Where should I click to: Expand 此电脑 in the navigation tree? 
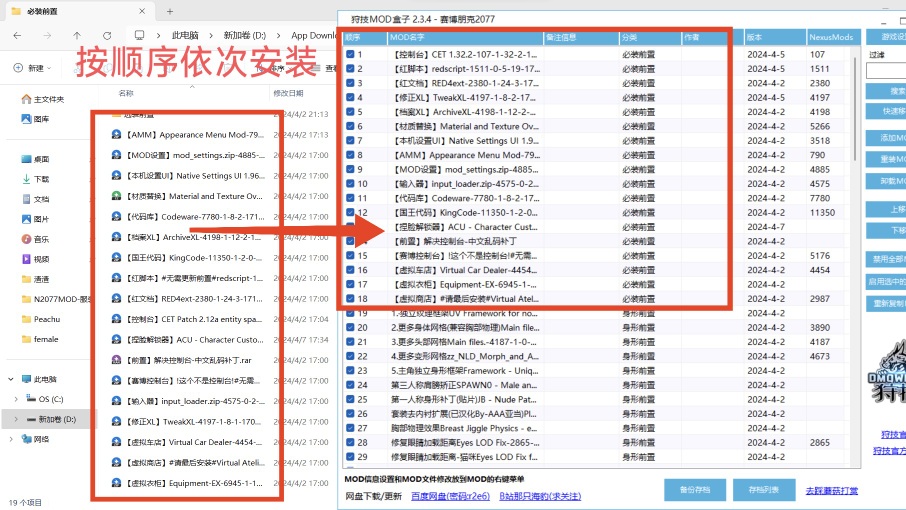pos(10,379)
